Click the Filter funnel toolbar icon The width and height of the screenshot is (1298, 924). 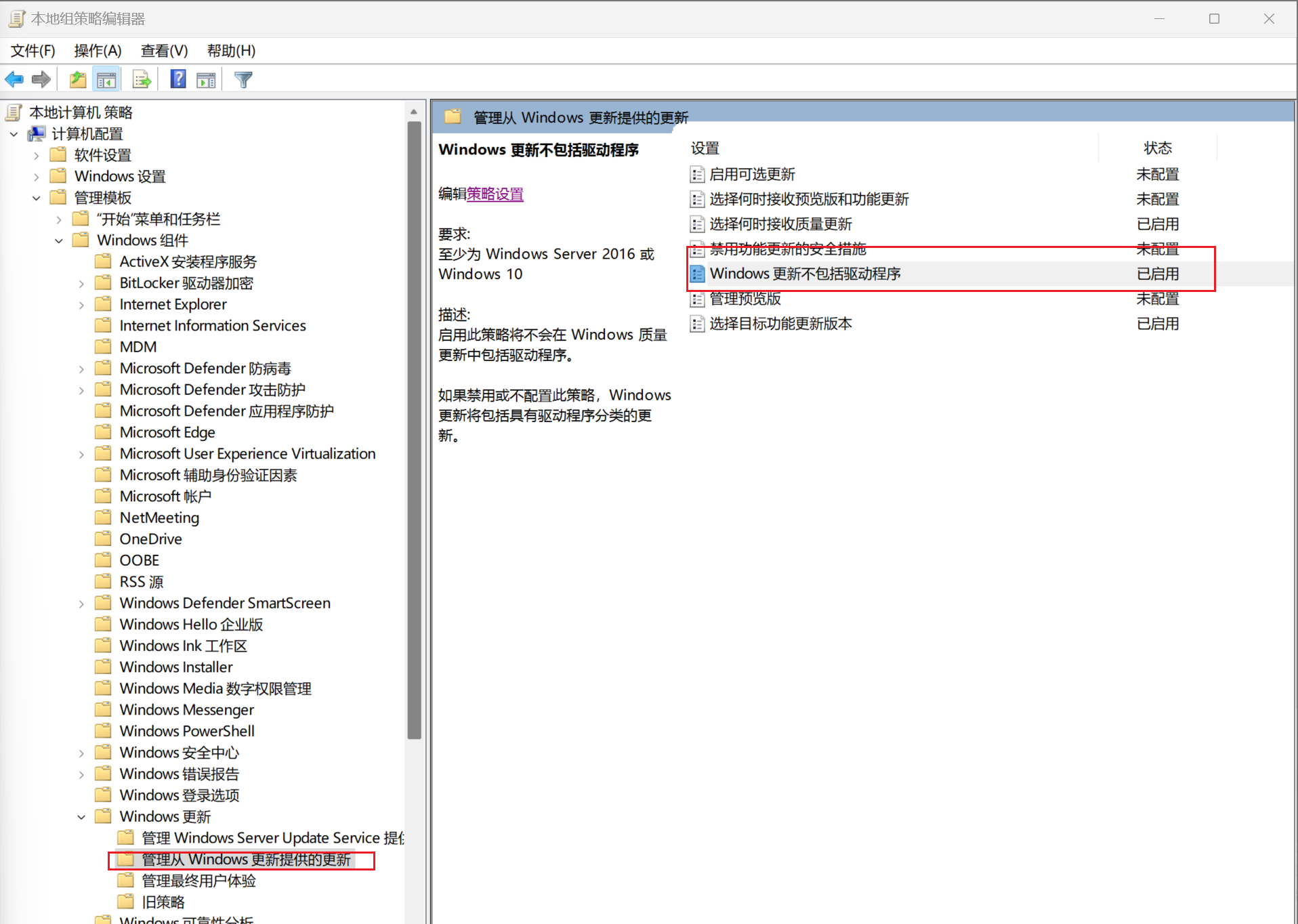[x=243, y=79]
